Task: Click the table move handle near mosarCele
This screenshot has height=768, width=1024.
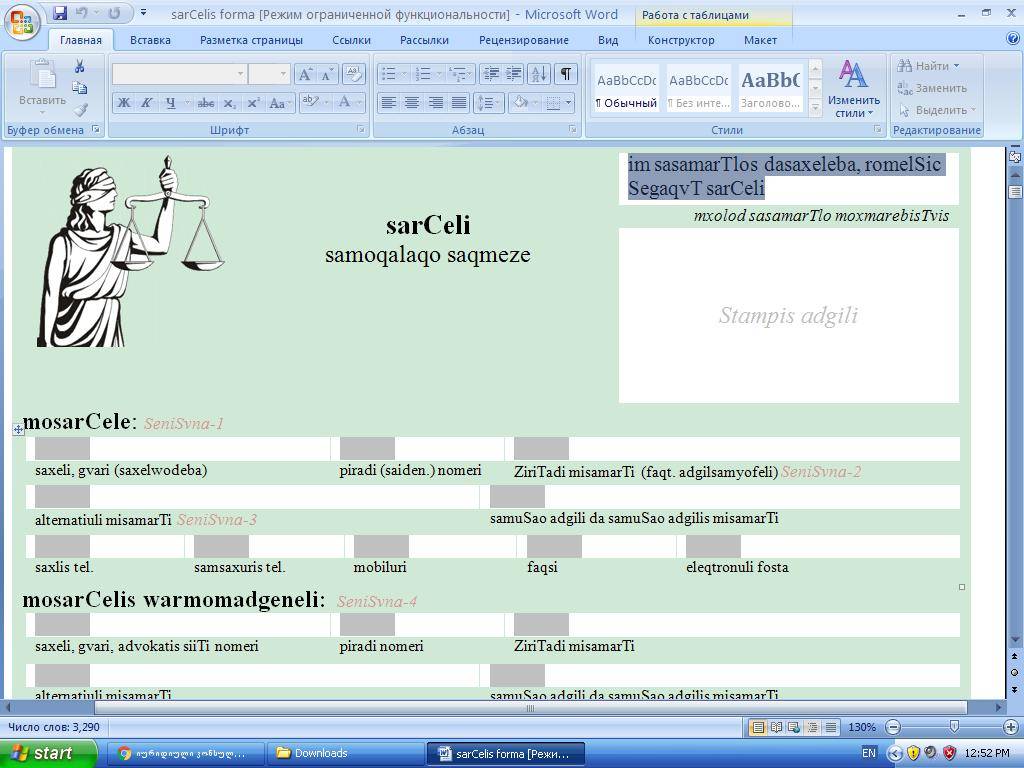Action: [x=18, y=429]
